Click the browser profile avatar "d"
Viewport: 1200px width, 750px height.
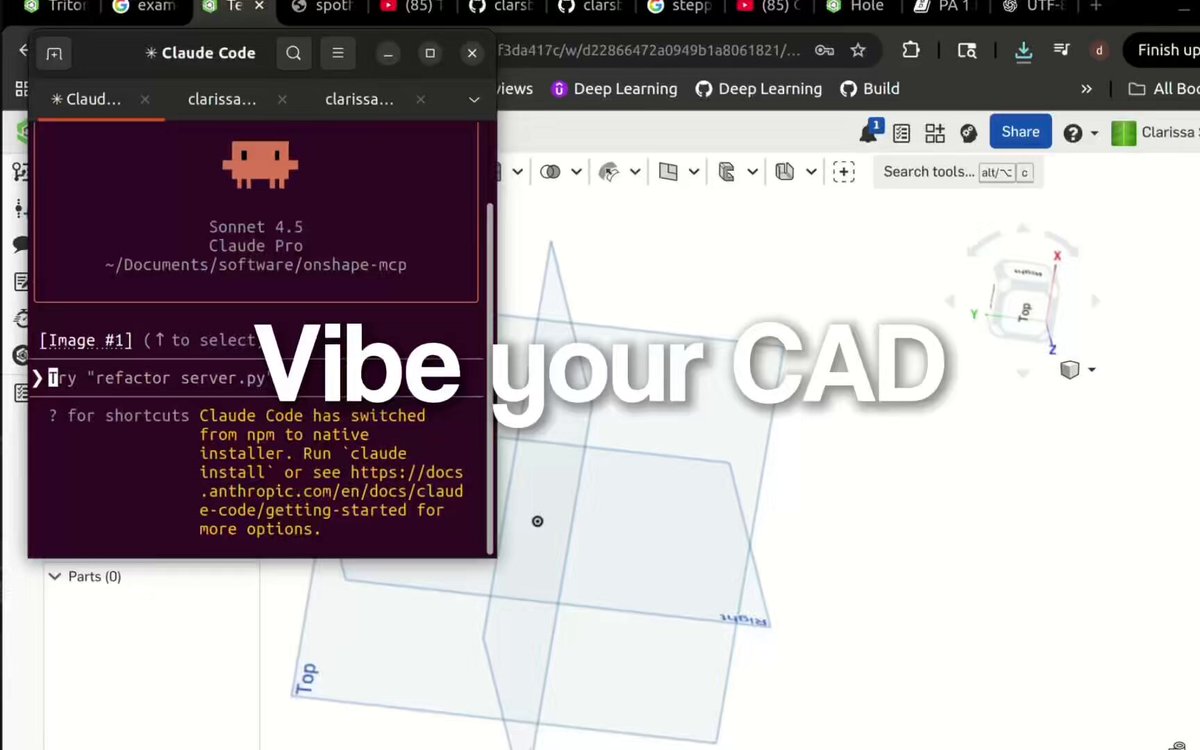(x=1099, y=50)
